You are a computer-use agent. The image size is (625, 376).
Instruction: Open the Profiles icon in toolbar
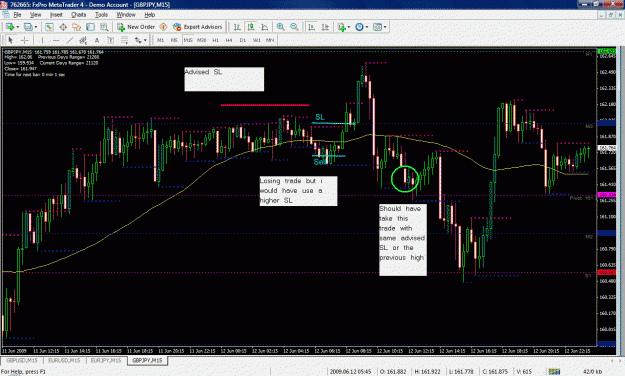point(28,27)
